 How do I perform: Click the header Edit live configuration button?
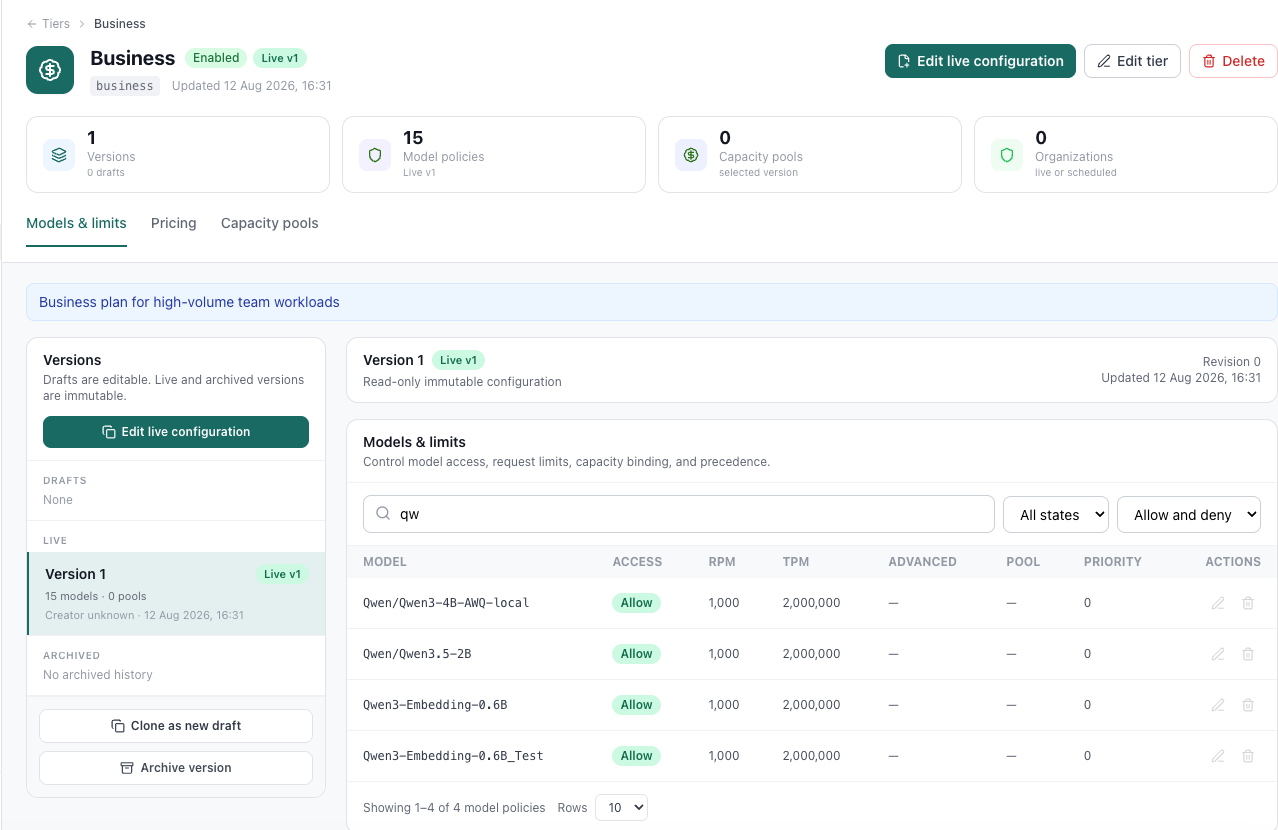980,61
